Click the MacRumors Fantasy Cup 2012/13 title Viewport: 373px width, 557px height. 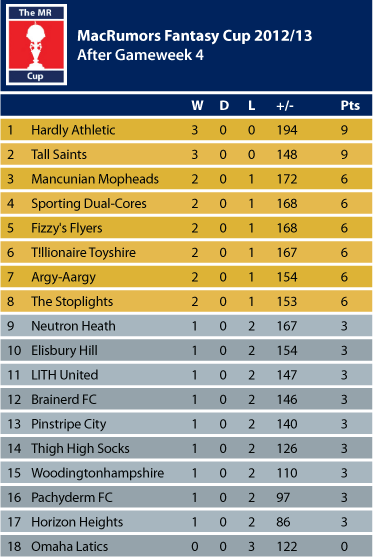tap(194, 36)
